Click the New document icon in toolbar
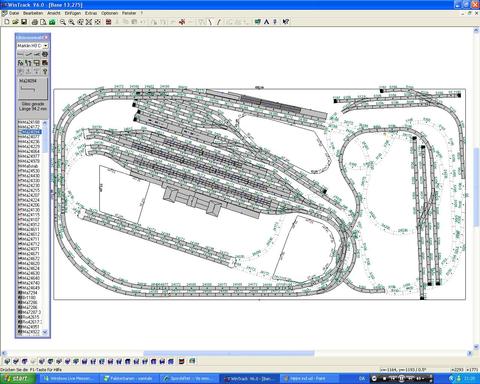The height and width of the screenshot is (384, 480). point(7,22)
